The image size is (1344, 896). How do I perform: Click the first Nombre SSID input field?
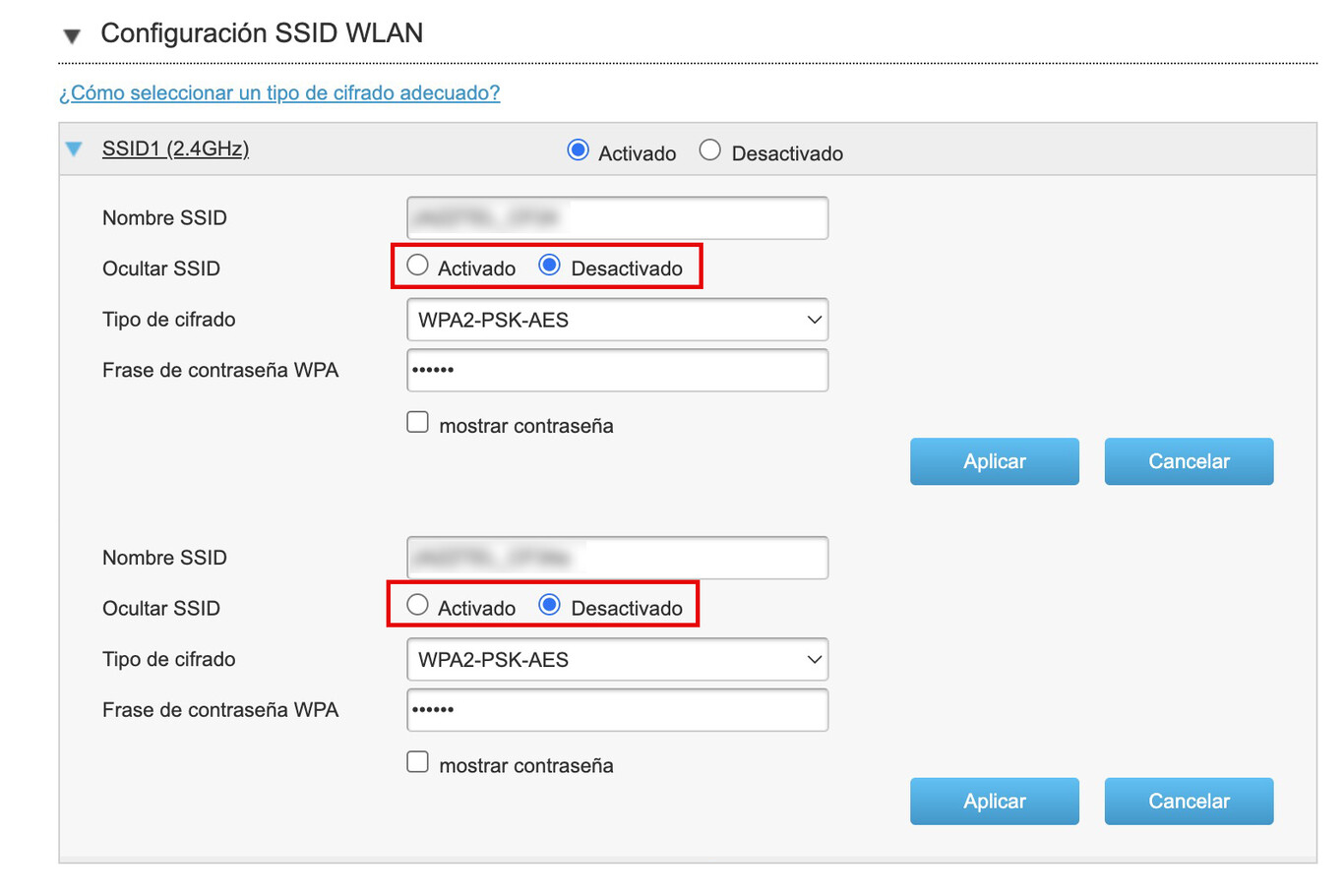pos(617,217)
